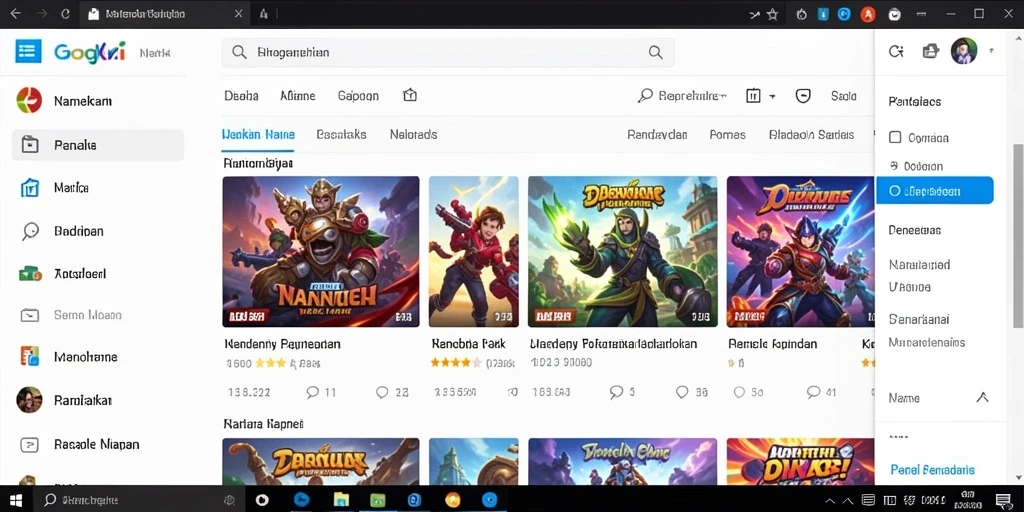Open the Rasaole Niapan sidebar icon
Viewport: 1024px width, 512px height.
tap(30, 445)
